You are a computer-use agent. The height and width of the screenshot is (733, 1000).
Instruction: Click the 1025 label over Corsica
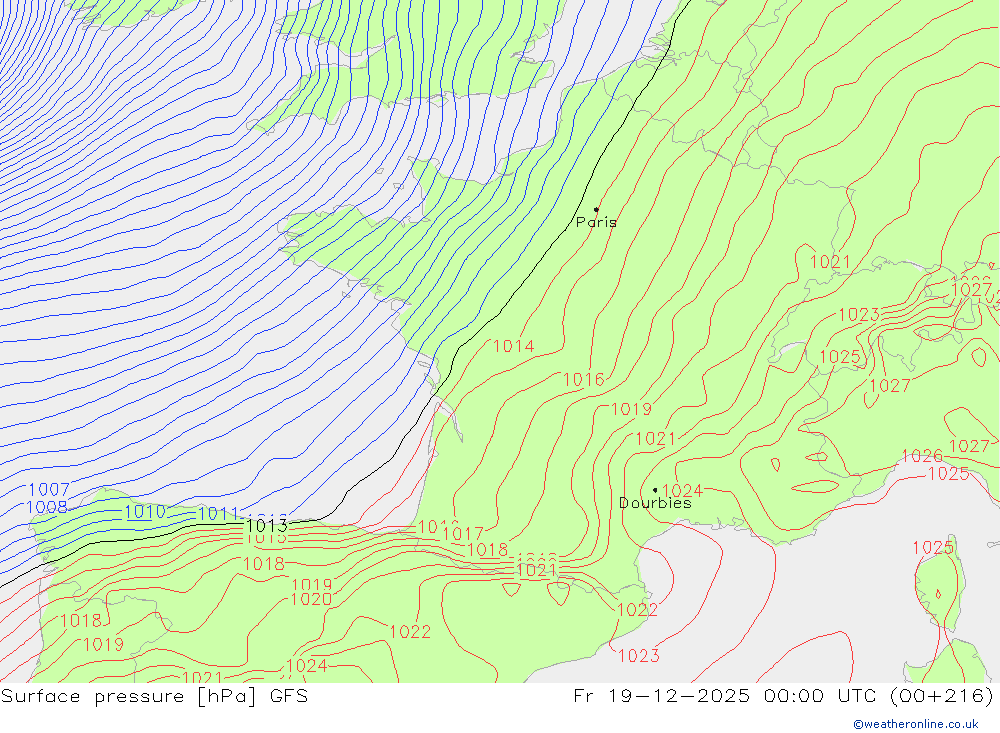[933, 548]
